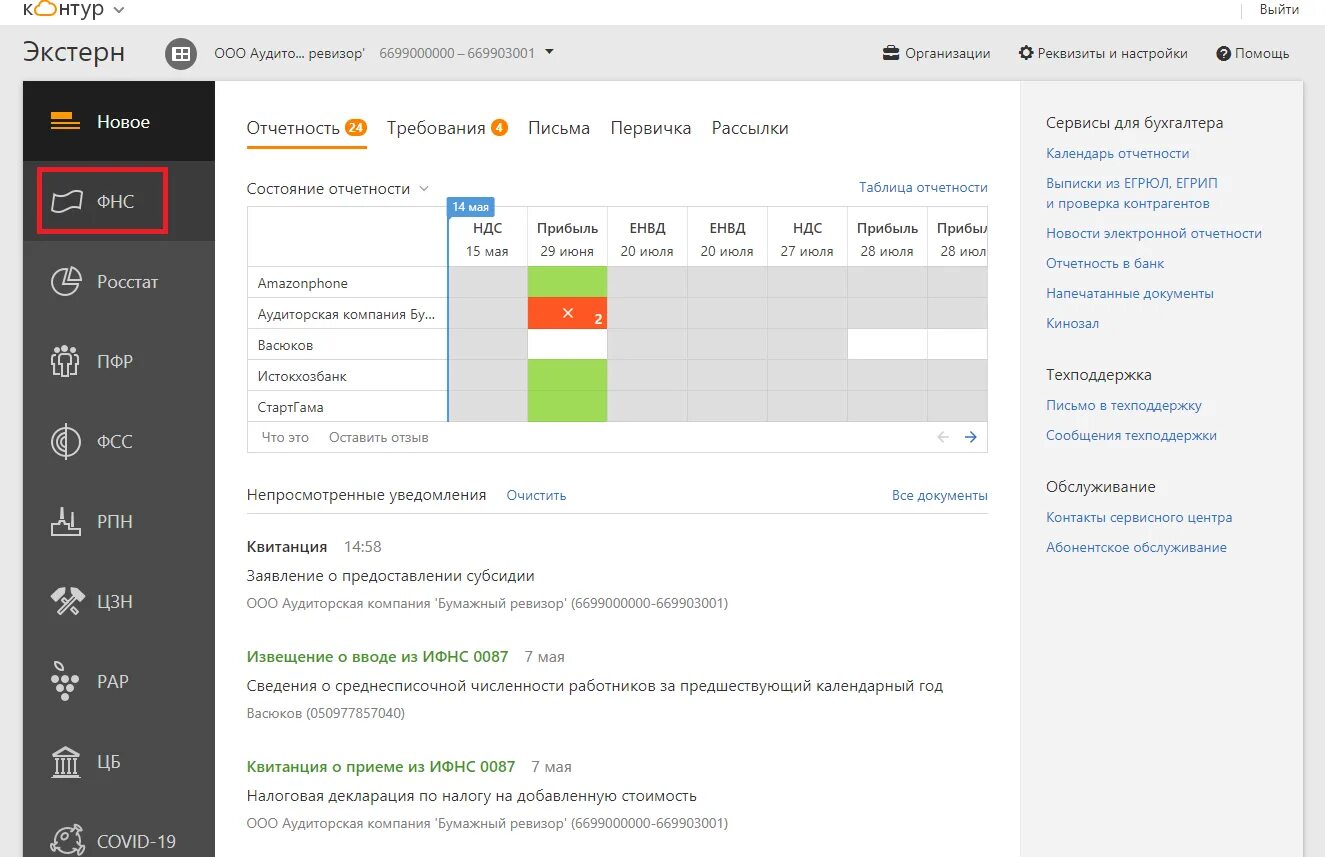Open the Рассылки tab
Image resolution: width=1325 pixels, height=857 pixels.
tap(750, 128)
